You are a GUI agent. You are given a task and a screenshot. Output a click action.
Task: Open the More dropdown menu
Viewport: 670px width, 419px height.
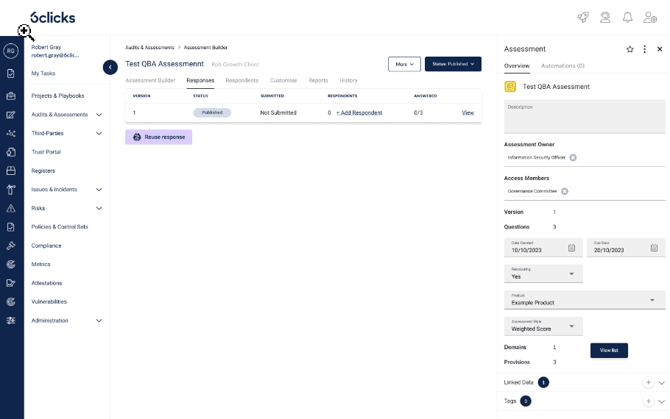pos(404,64)
